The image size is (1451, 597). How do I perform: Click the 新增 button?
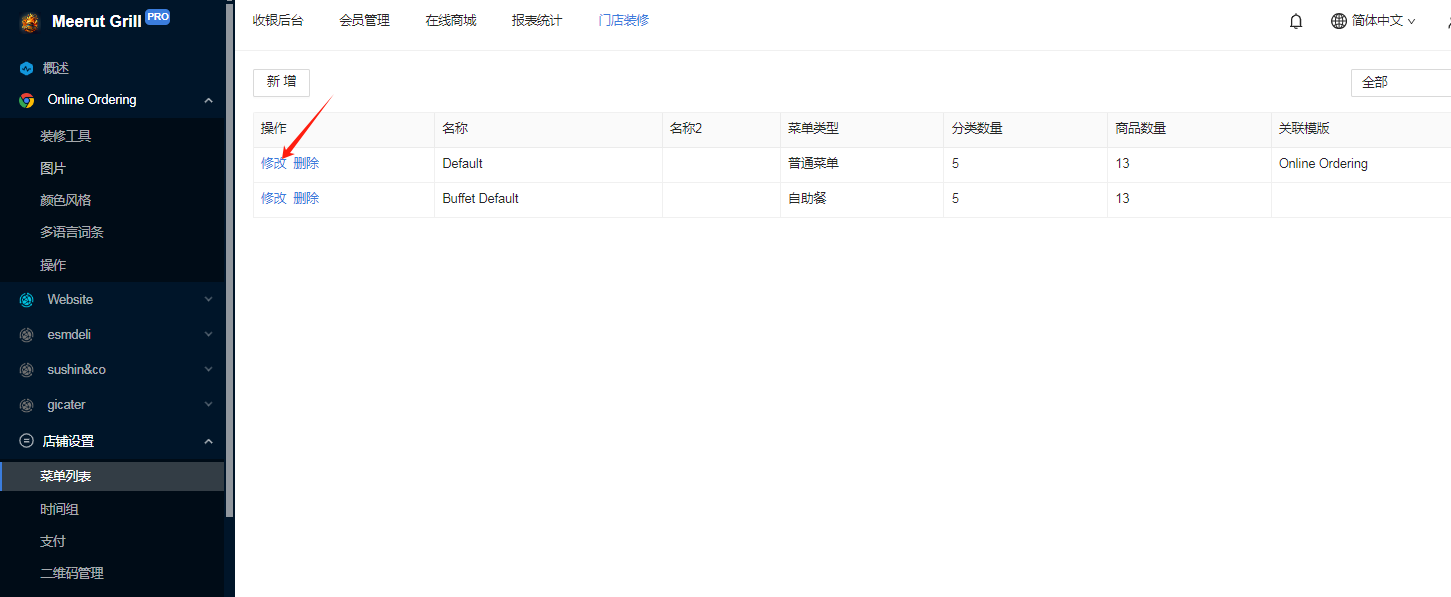click(281, 82)
